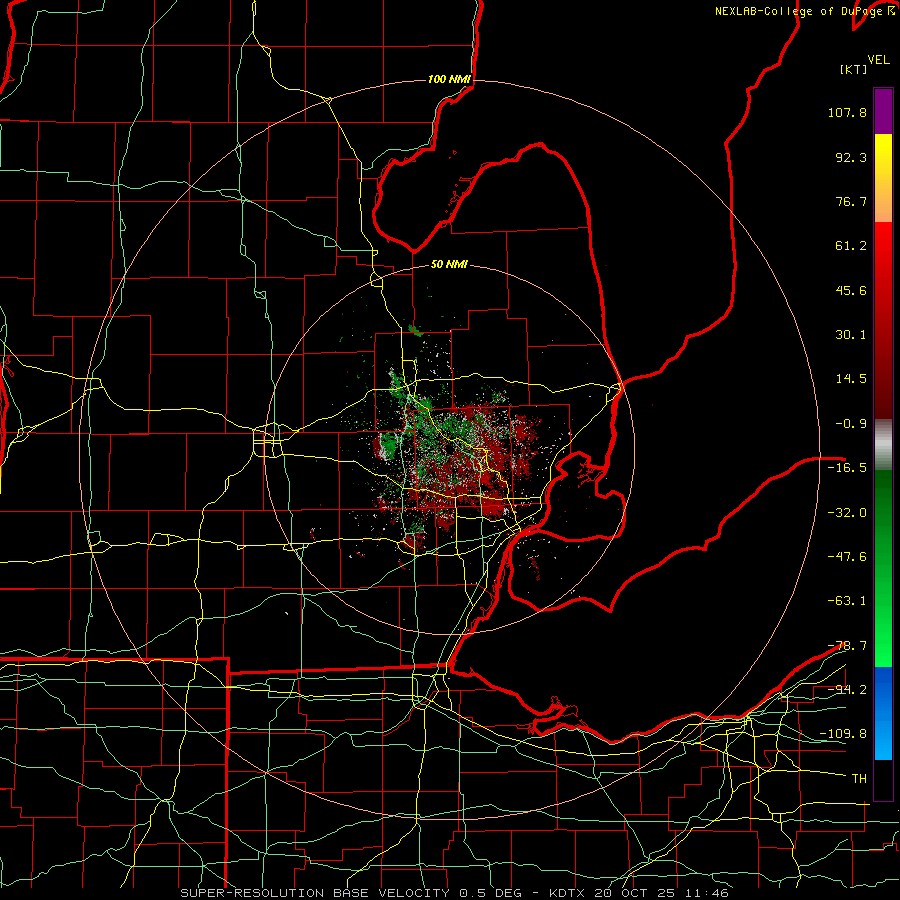Select the 45.6 legend value
Image resolution: width=900 pixels, height=900 pixels.
[x=851, y=290]
